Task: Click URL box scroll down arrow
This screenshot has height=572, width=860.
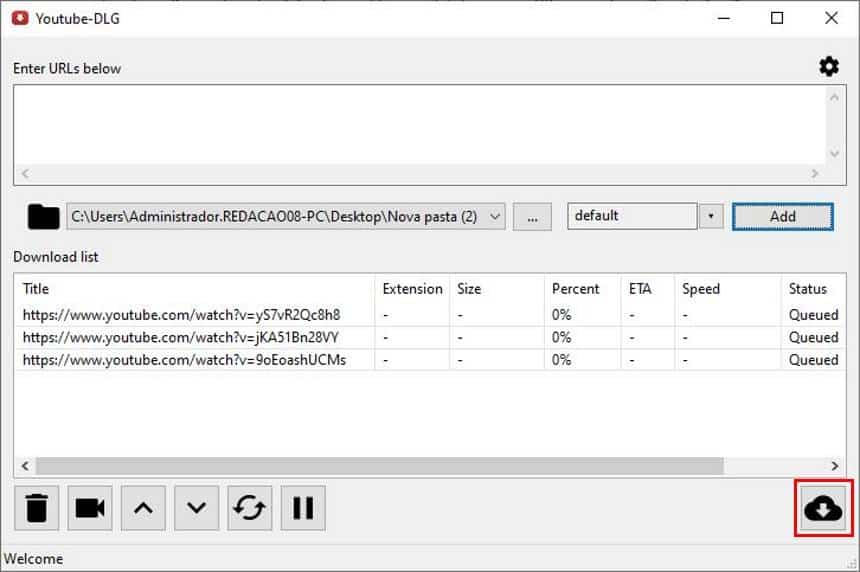Action: tap(834, 154)
